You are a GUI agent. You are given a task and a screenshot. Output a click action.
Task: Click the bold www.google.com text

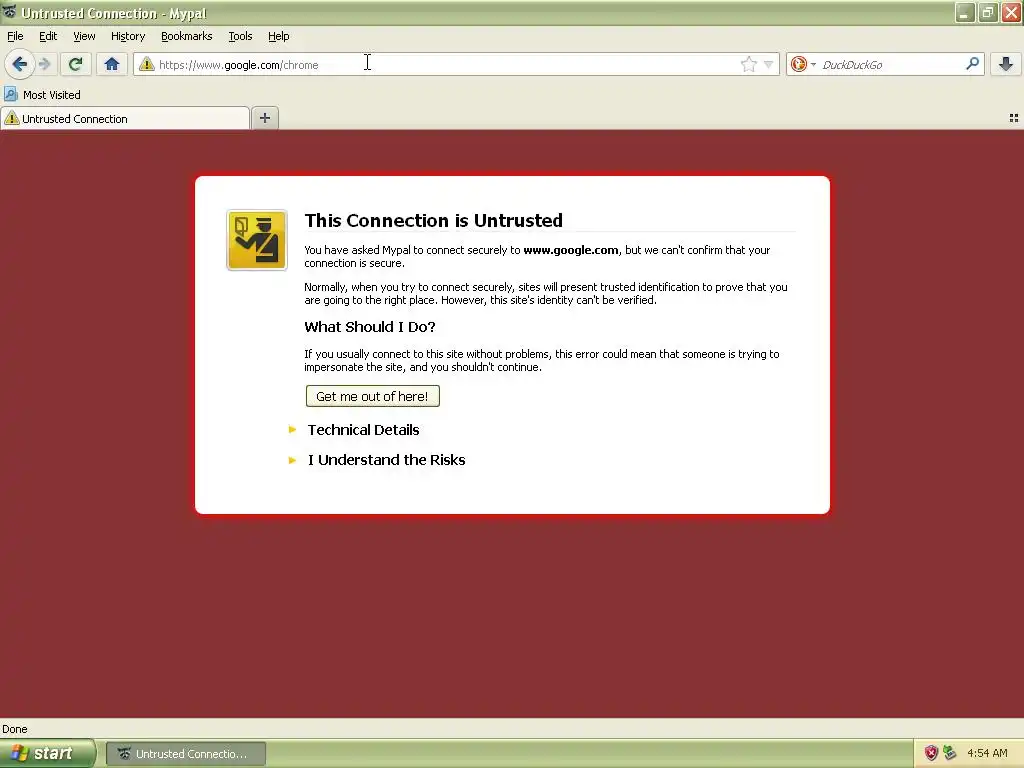571,249
